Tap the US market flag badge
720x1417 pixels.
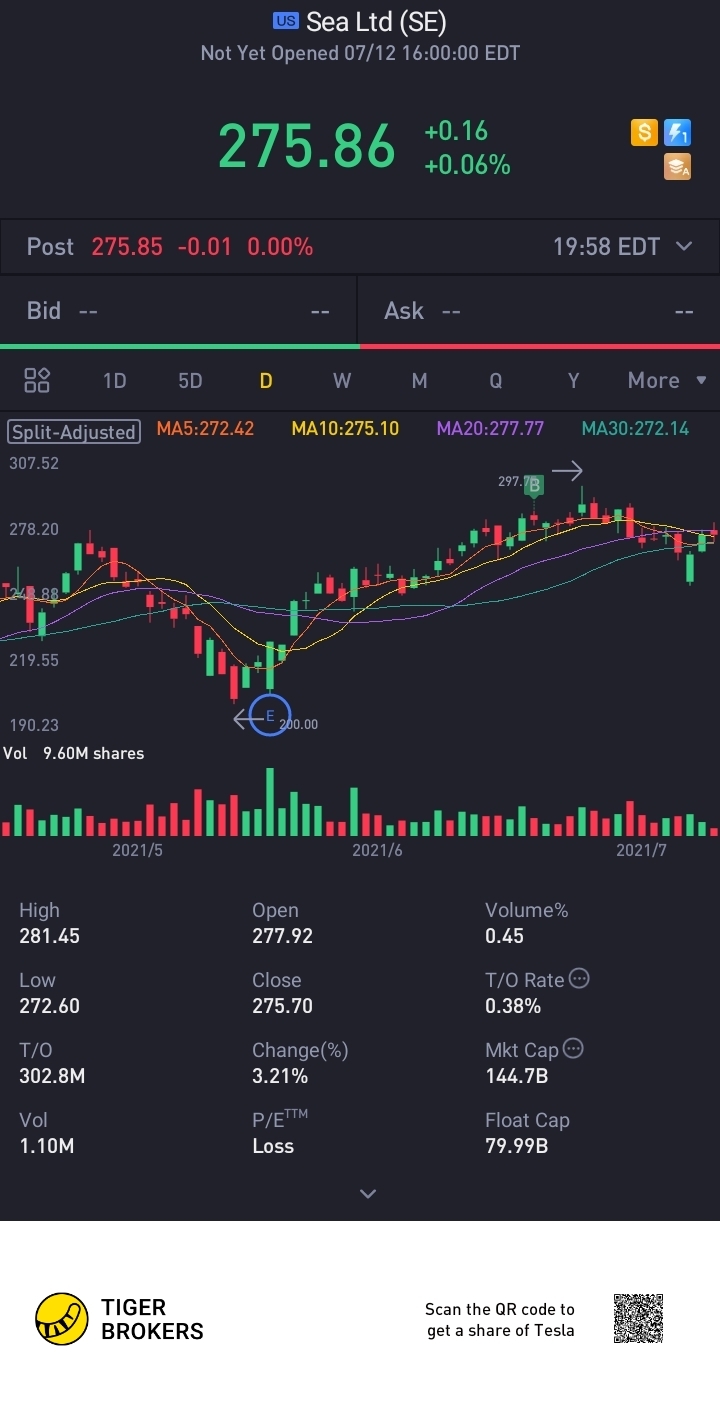pyautogui.click(x=286, y=21)
